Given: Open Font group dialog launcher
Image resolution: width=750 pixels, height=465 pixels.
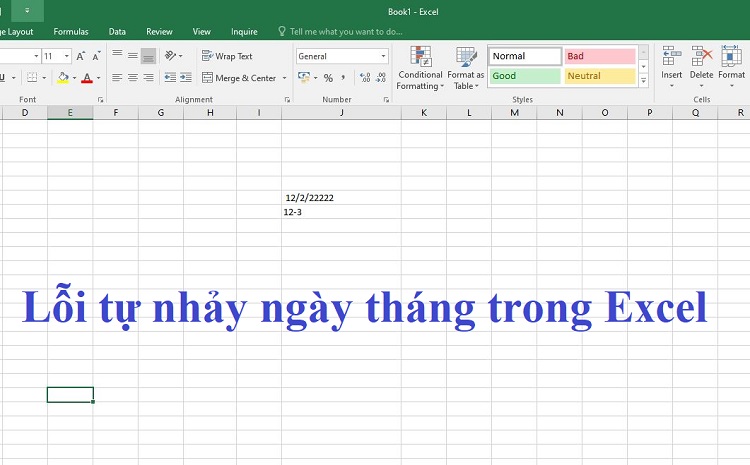Looking at the screenshot, I should point(100,100).
